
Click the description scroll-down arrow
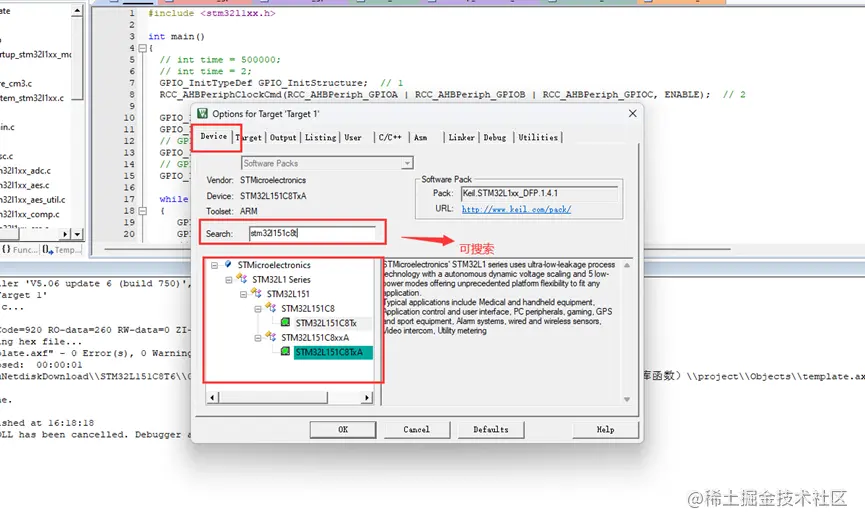pyautogui.click(x=627, y=399)
